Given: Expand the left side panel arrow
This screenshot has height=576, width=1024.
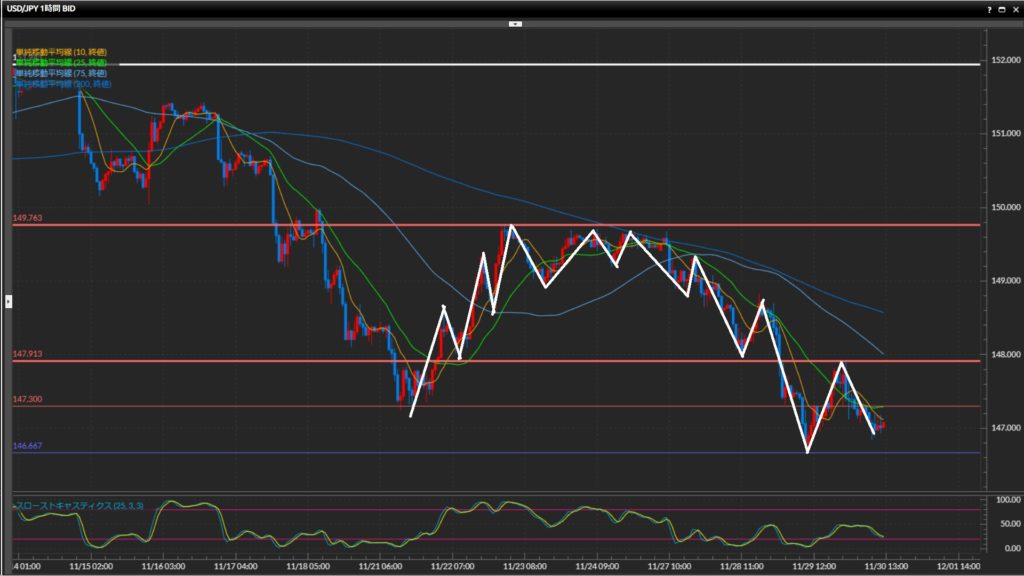Looking at the screenshot, I should 9,299.
